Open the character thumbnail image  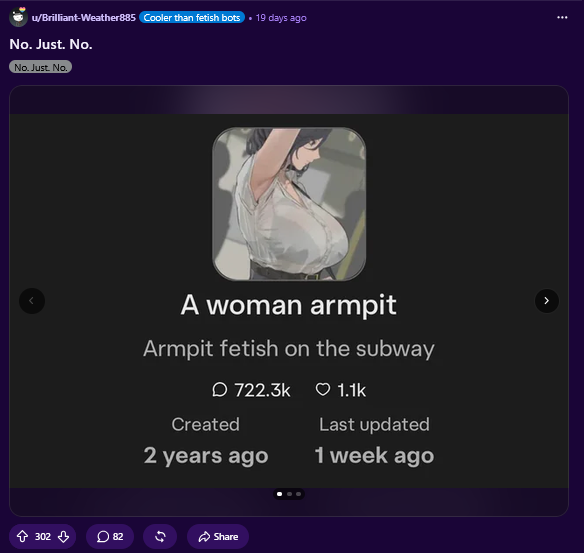pos(289,204)
